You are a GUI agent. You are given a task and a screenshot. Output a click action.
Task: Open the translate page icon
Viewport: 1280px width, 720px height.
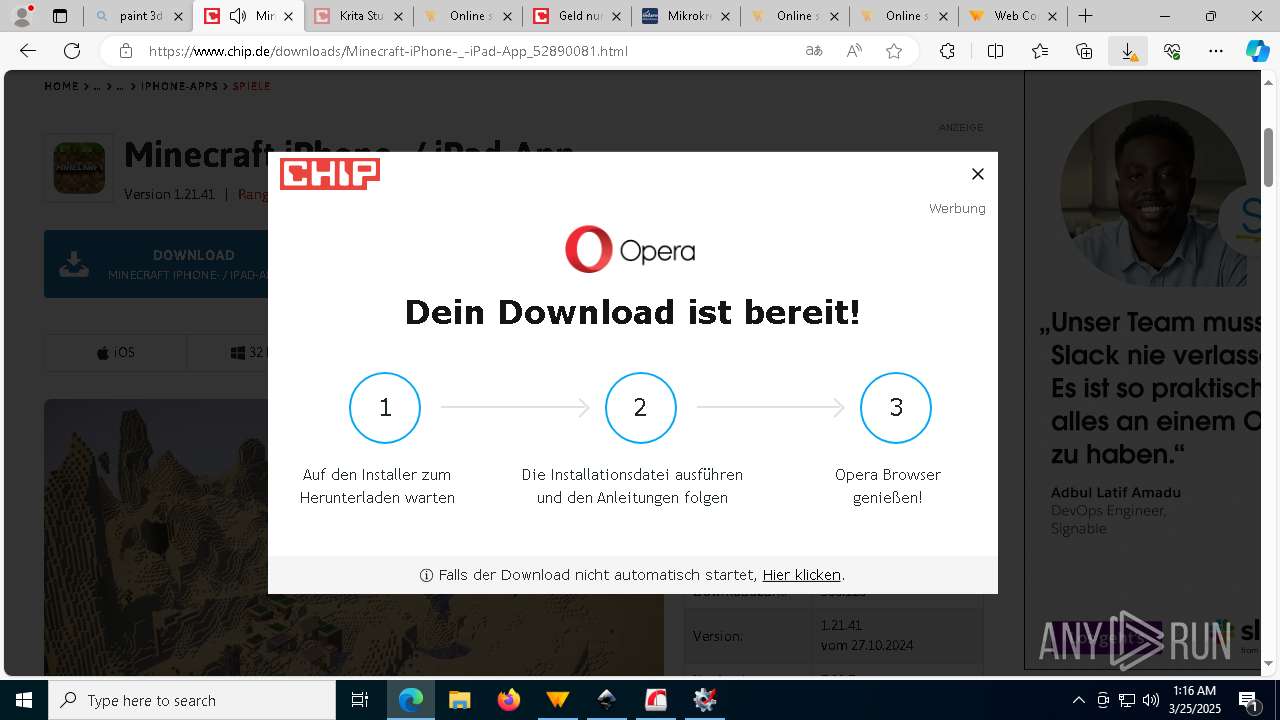814,51
